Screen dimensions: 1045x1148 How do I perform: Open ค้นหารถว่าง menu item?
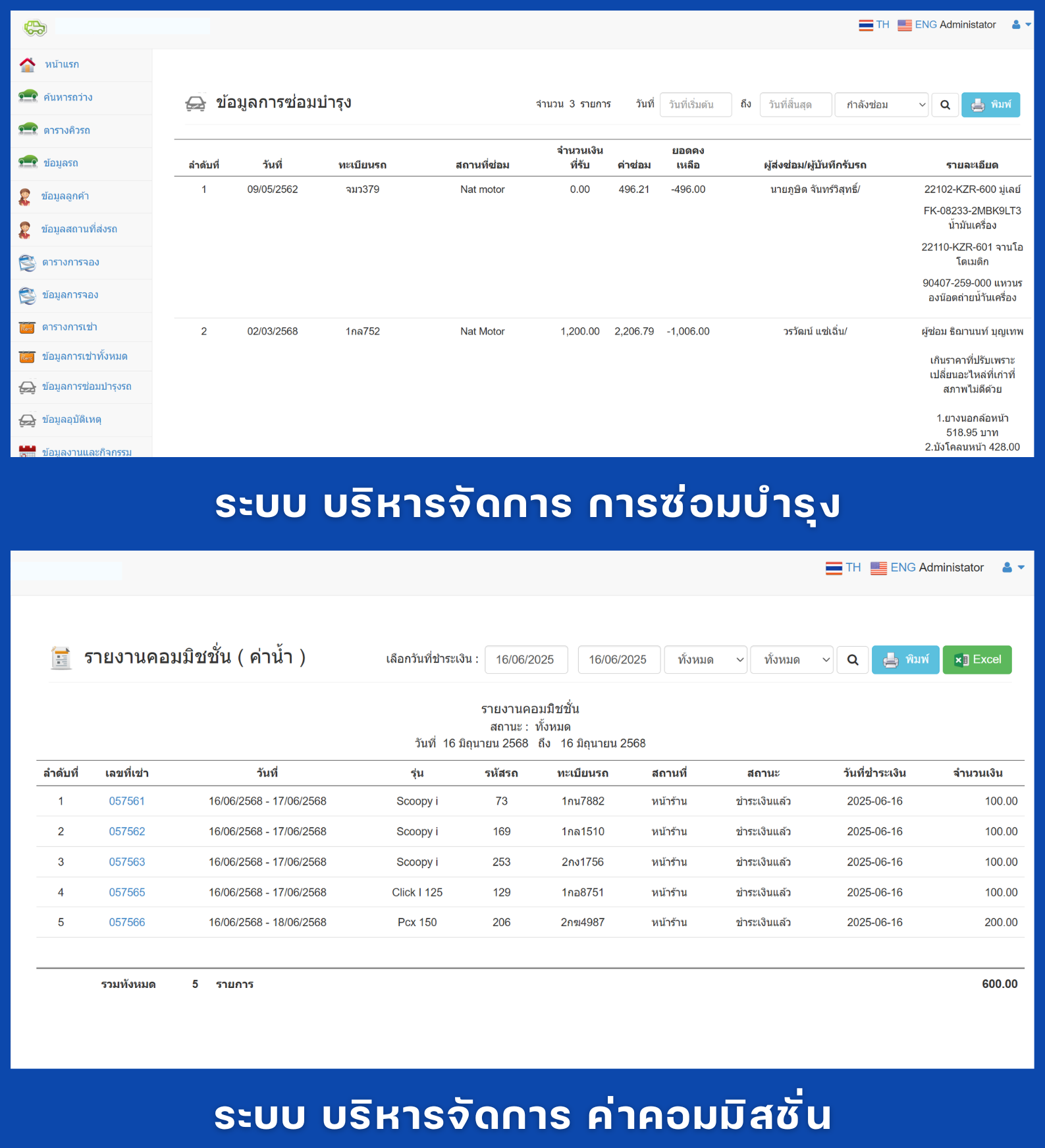click(68, 97)
